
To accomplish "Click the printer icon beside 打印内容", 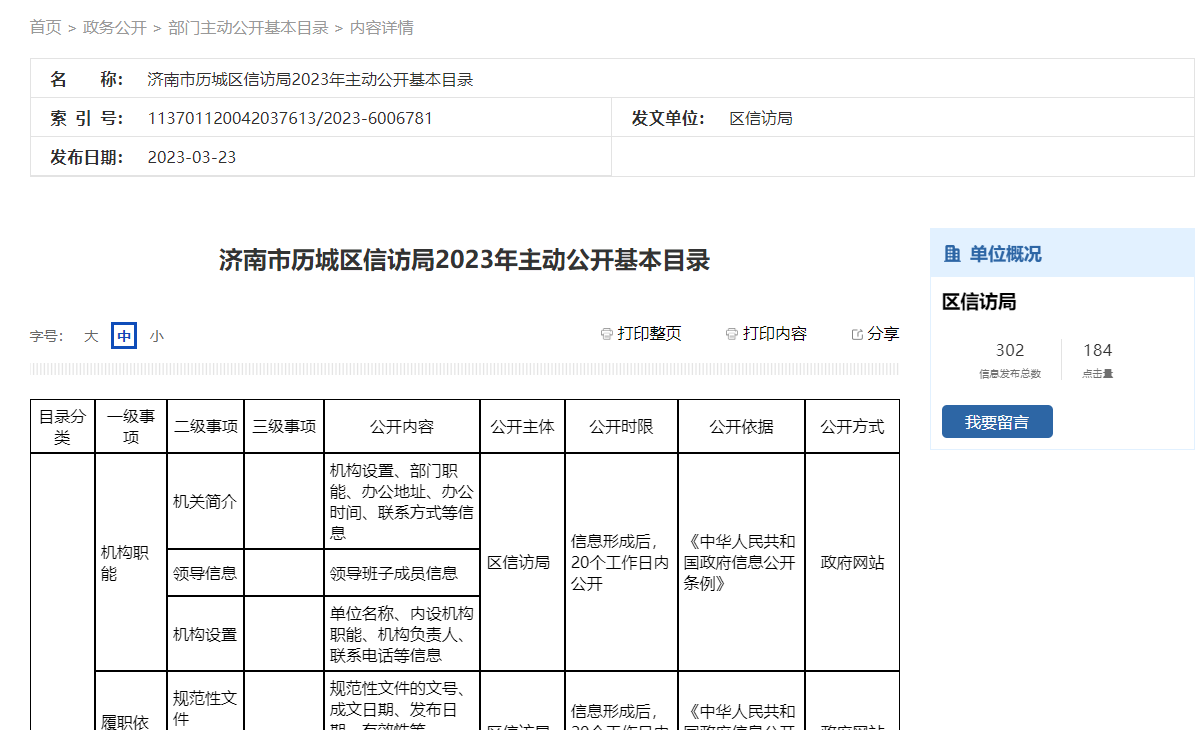I will tap(732, 334).
